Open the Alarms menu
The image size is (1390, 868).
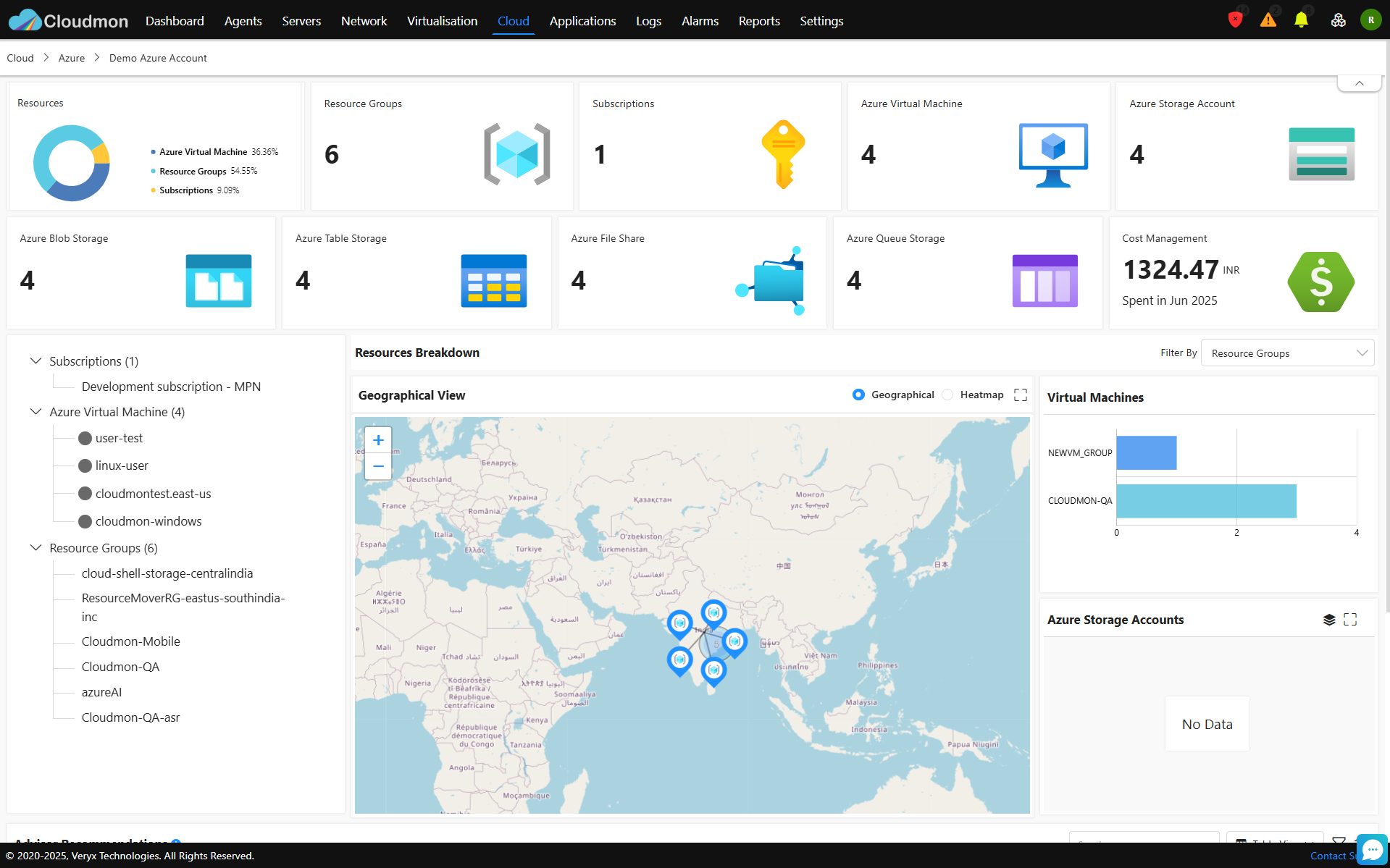pyautogui.click(x=700, y=21)
